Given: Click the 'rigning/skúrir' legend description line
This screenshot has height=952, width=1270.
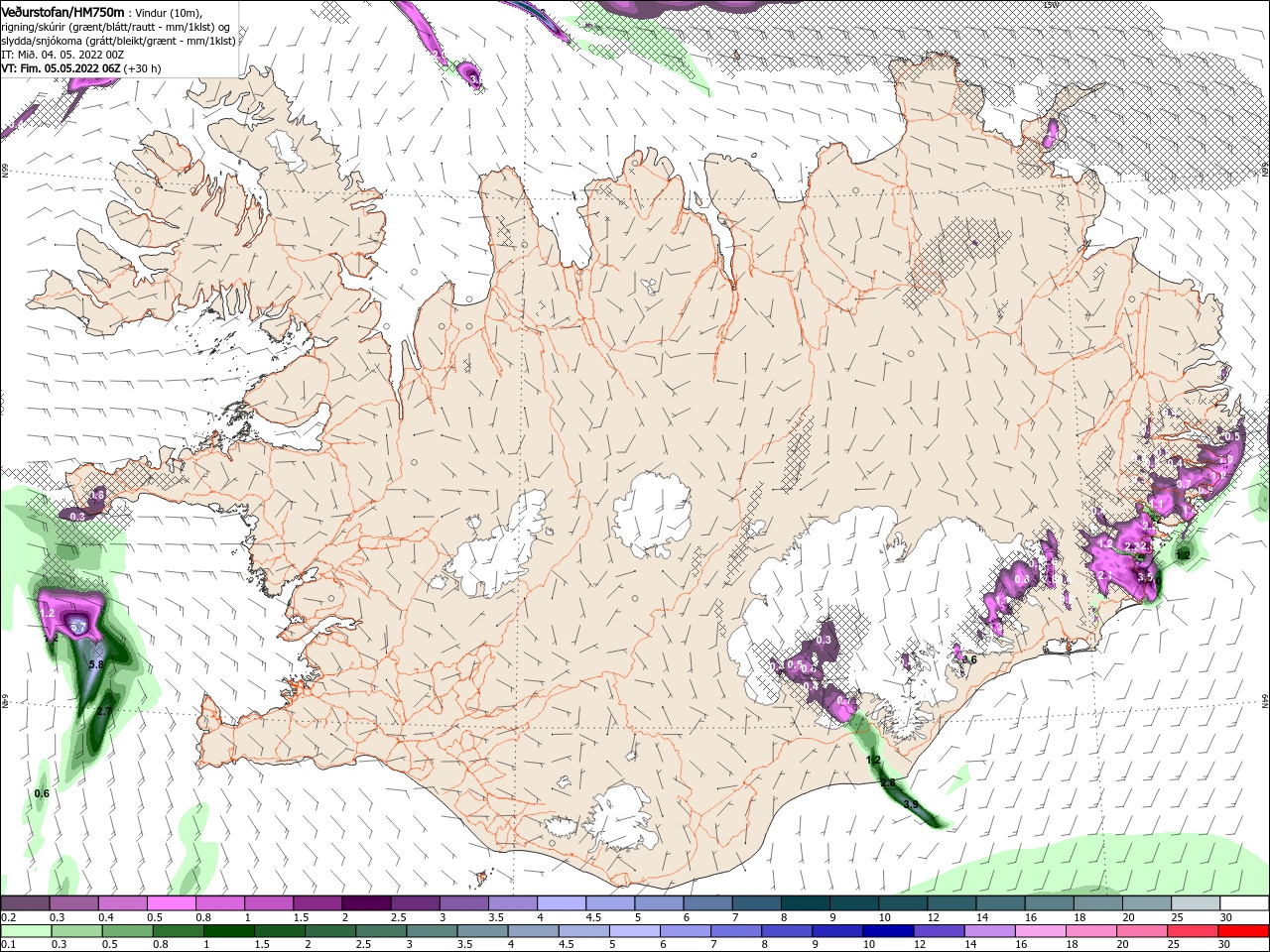Looking at the screenshot, I should 116,27.
